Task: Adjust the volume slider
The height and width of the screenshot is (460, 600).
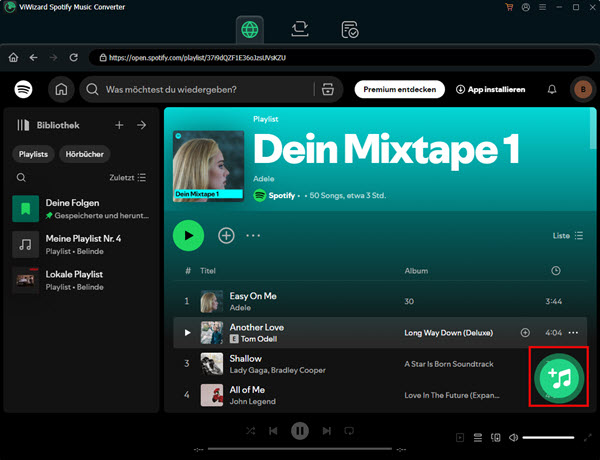Action: point(548,437)
